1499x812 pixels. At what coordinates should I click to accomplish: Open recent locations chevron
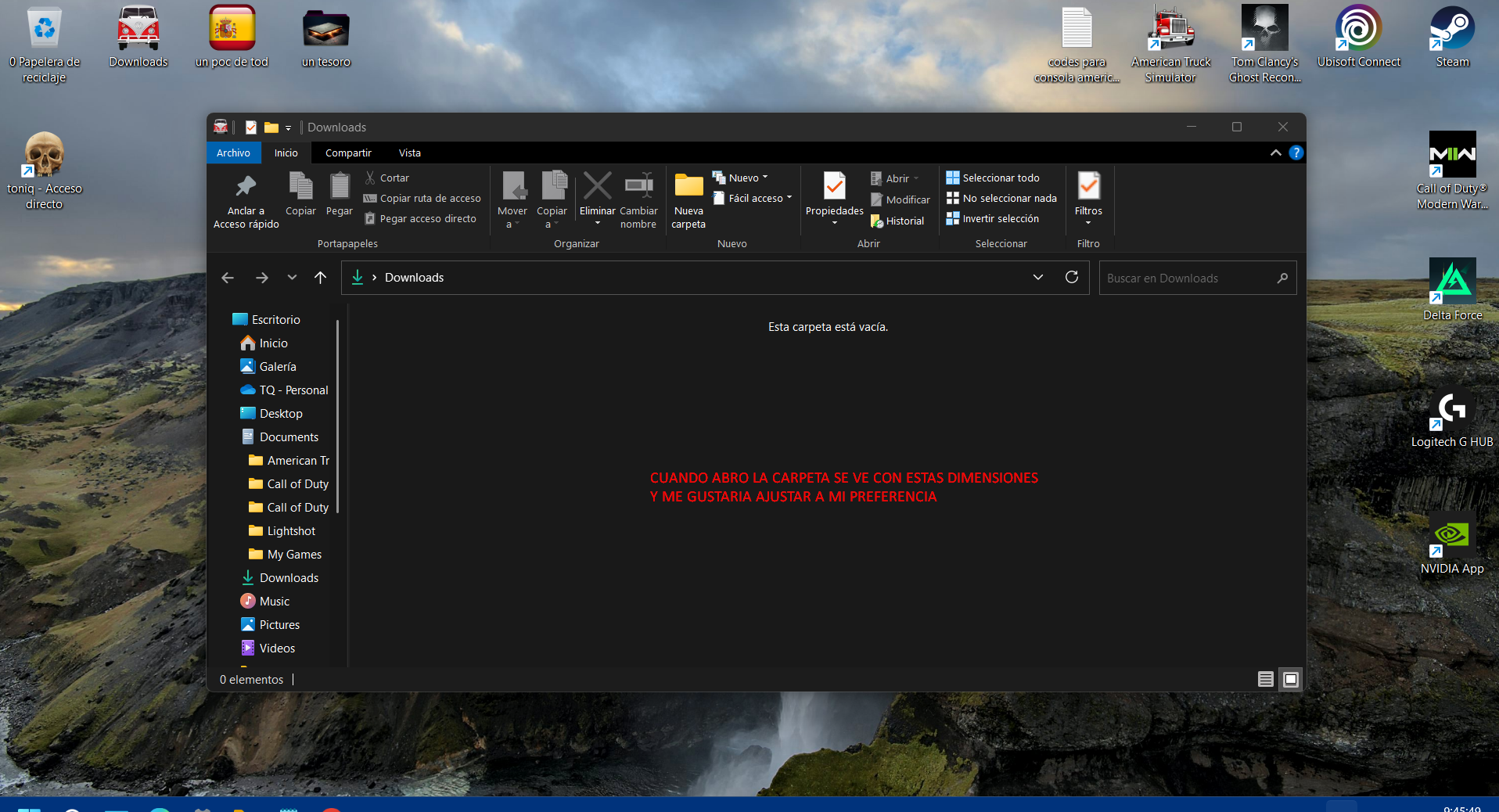pyautogui.click(x=292, y=278)
